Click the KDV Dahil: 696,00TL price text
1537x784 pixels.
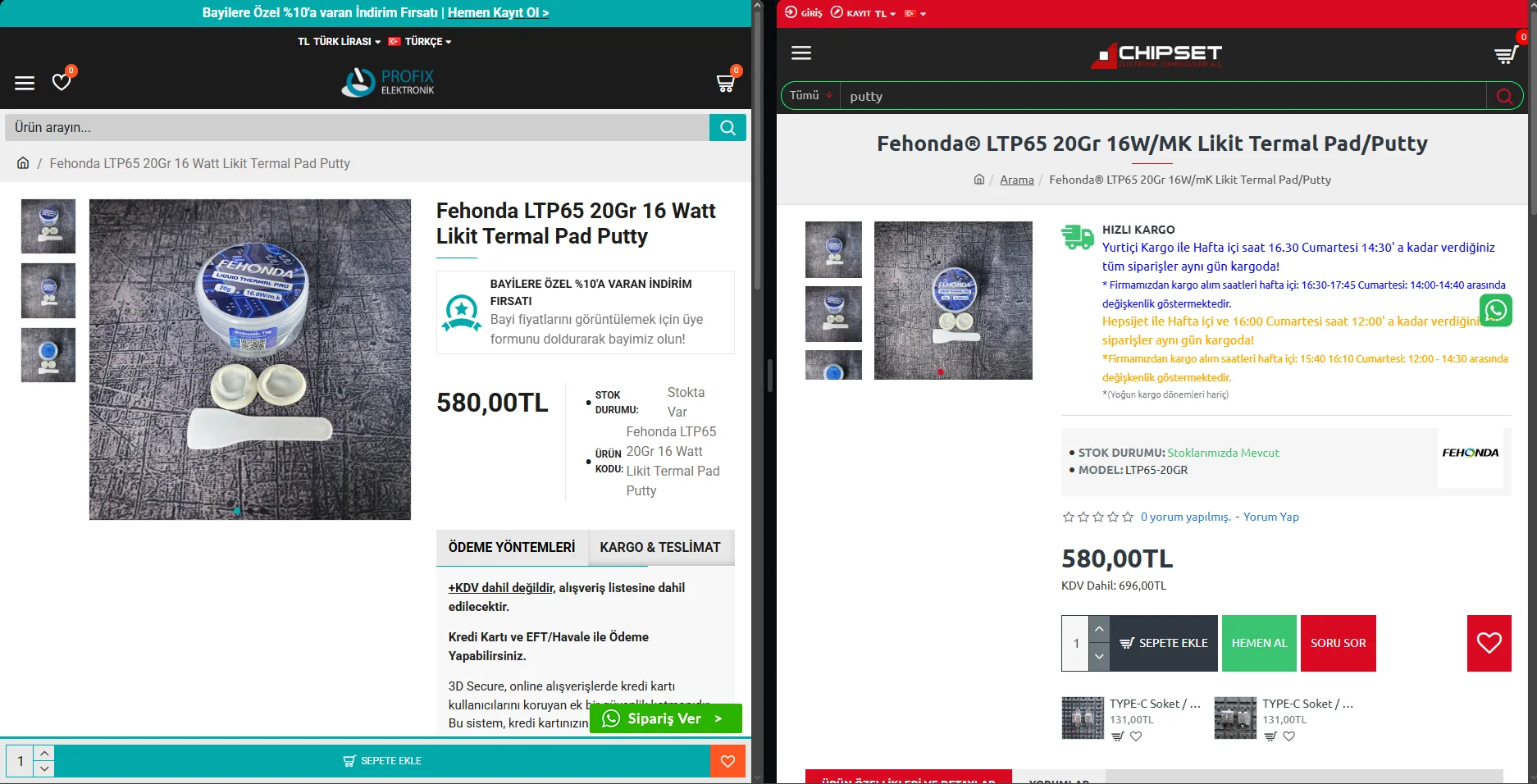pos(1114,586)
